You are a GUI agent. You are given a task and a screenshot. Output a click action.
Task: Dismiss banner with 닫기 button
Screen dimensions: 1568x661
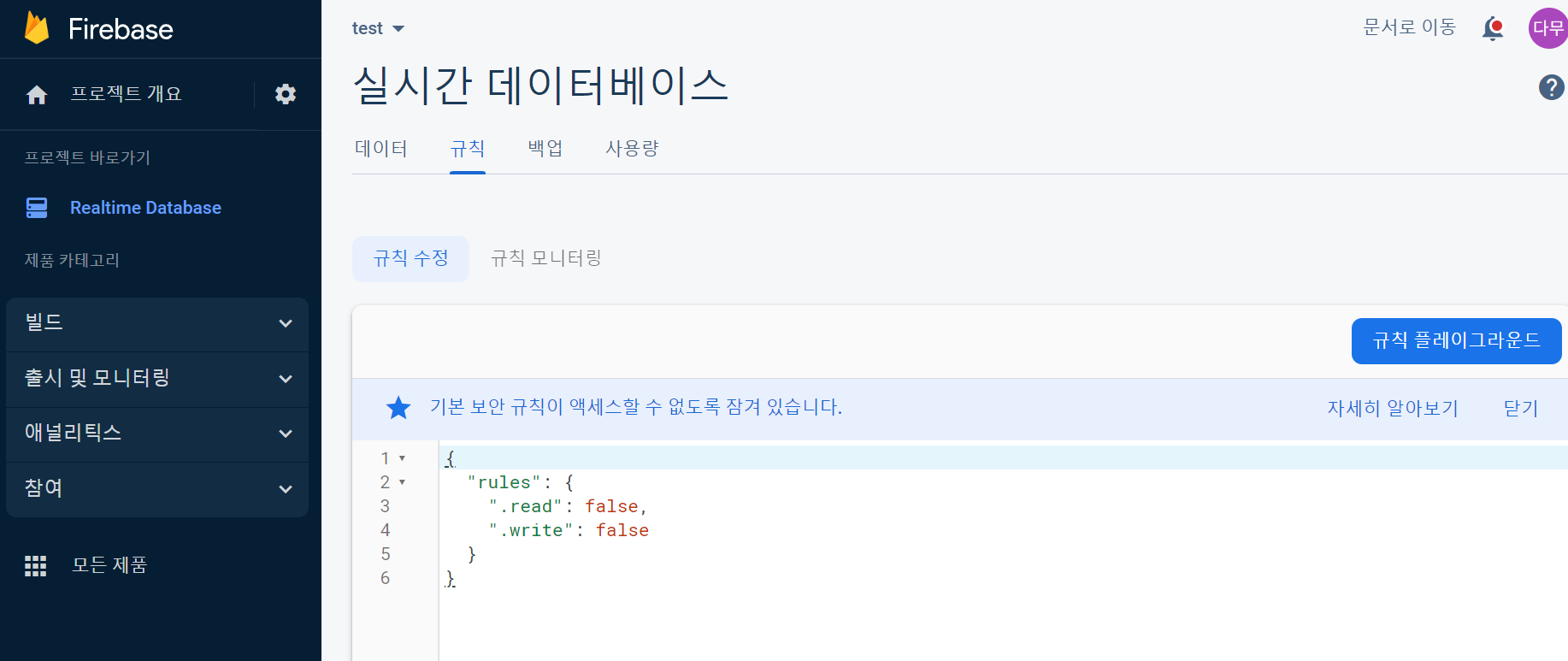[1521, 409]
